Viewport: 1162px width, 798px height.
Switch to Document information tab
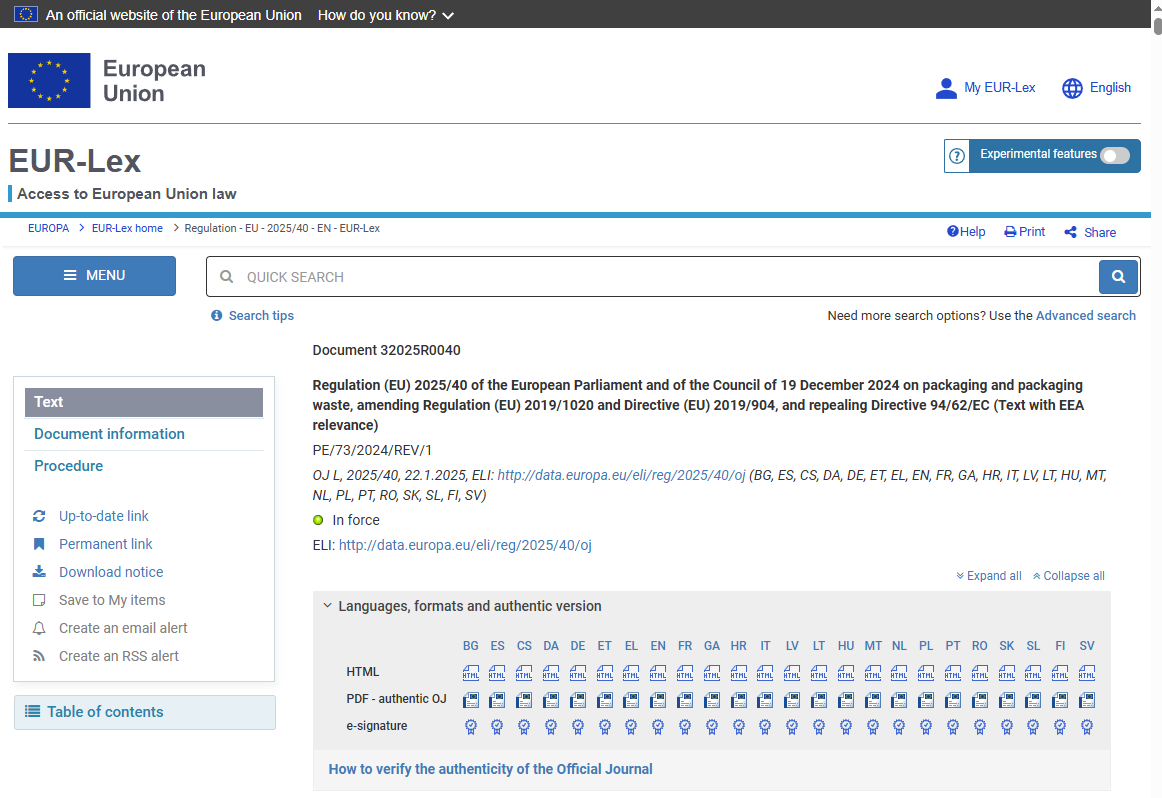coord(109,434)
